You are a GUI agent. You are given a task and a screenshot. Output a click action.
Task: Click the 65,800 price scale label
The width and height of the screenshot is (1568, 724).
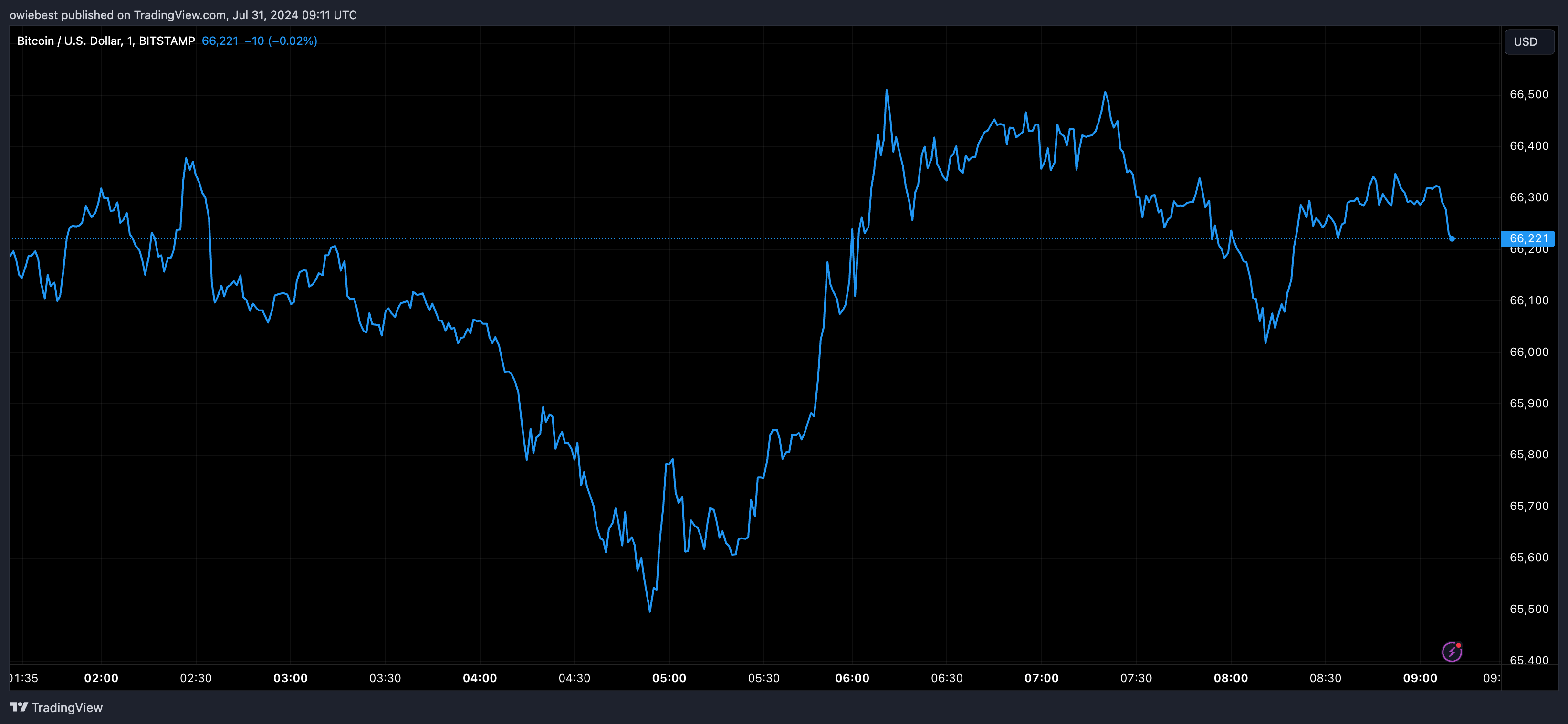click(x=1528, y=455)
